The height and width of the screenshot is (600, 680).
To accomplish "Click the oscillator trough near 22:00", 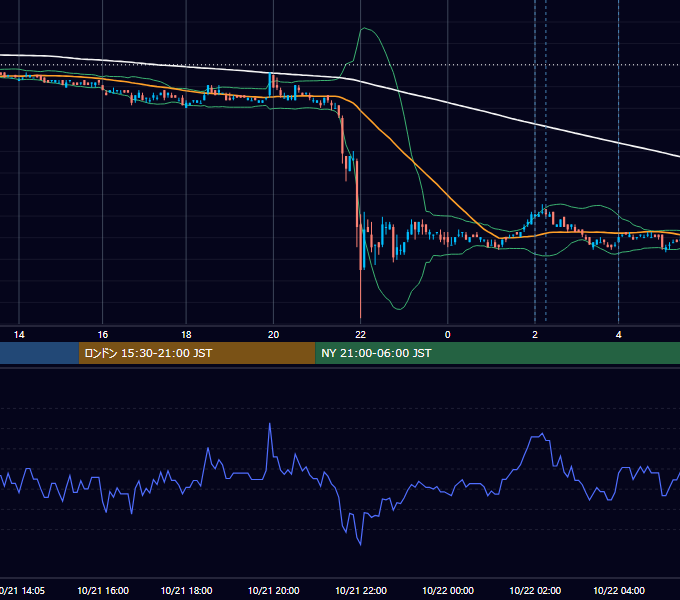I will [360, 544].
